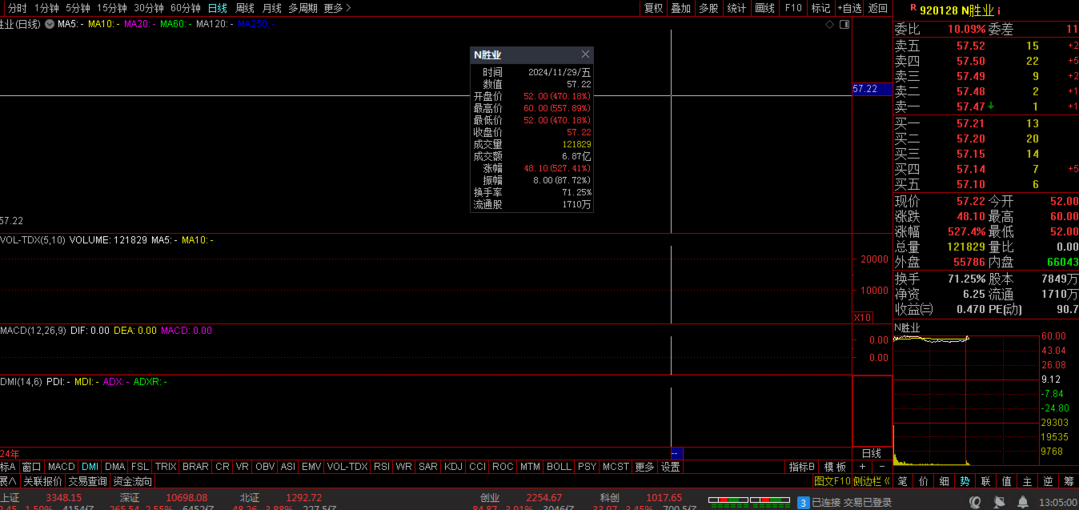Viewport: 1079px width, 510px height.
Task: Open 多周期 view
Action: coord(303,8)
